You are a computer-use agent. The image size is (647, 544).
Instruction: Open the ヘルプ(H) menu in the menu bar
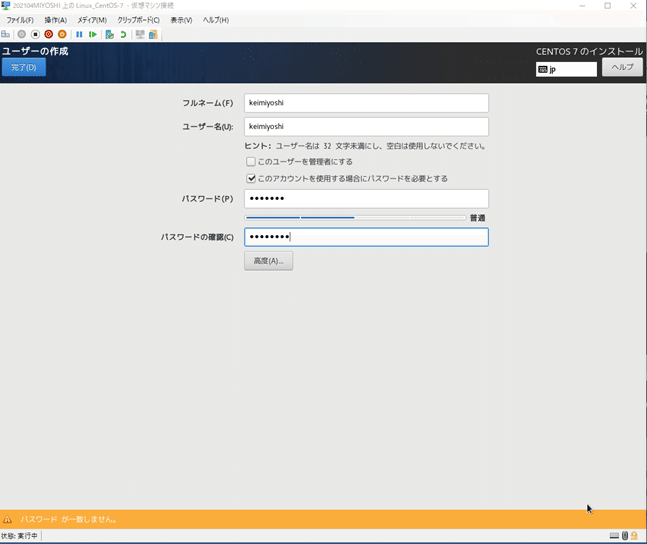216,20
